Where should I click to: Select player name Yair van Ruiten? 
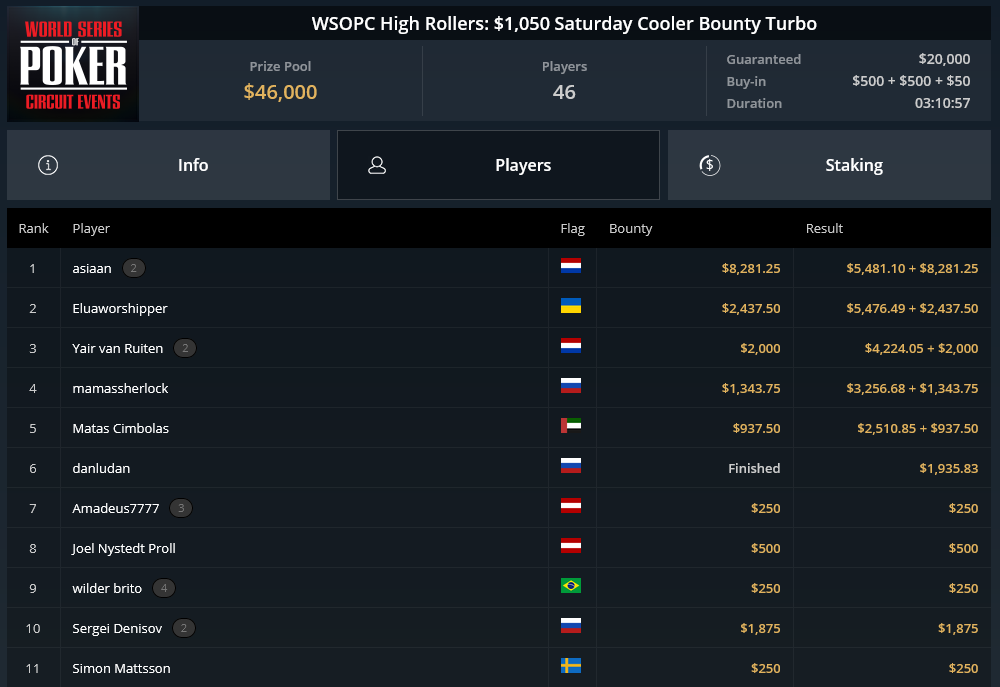[x=117, y=348]
